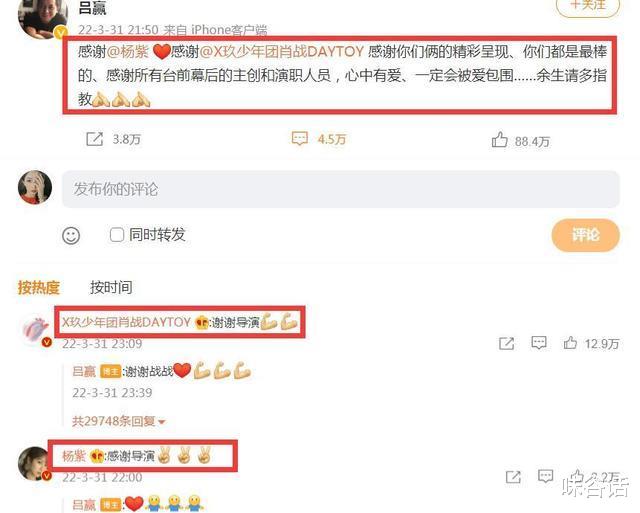Follow 吕赢 with the 关注 button

588,6
